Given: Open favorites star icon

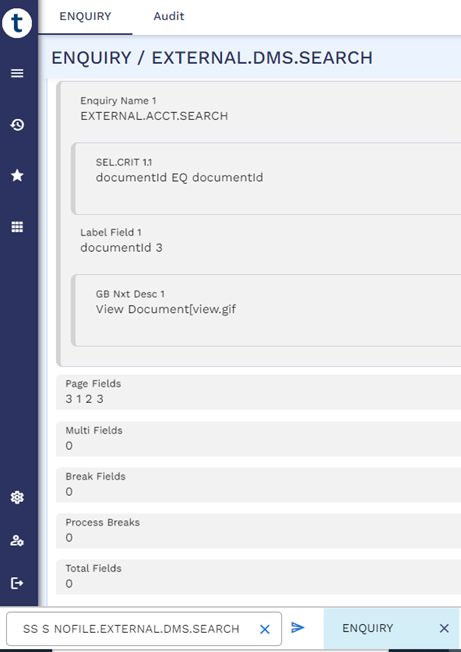Looking at the screenshot, I should (17, 175).
